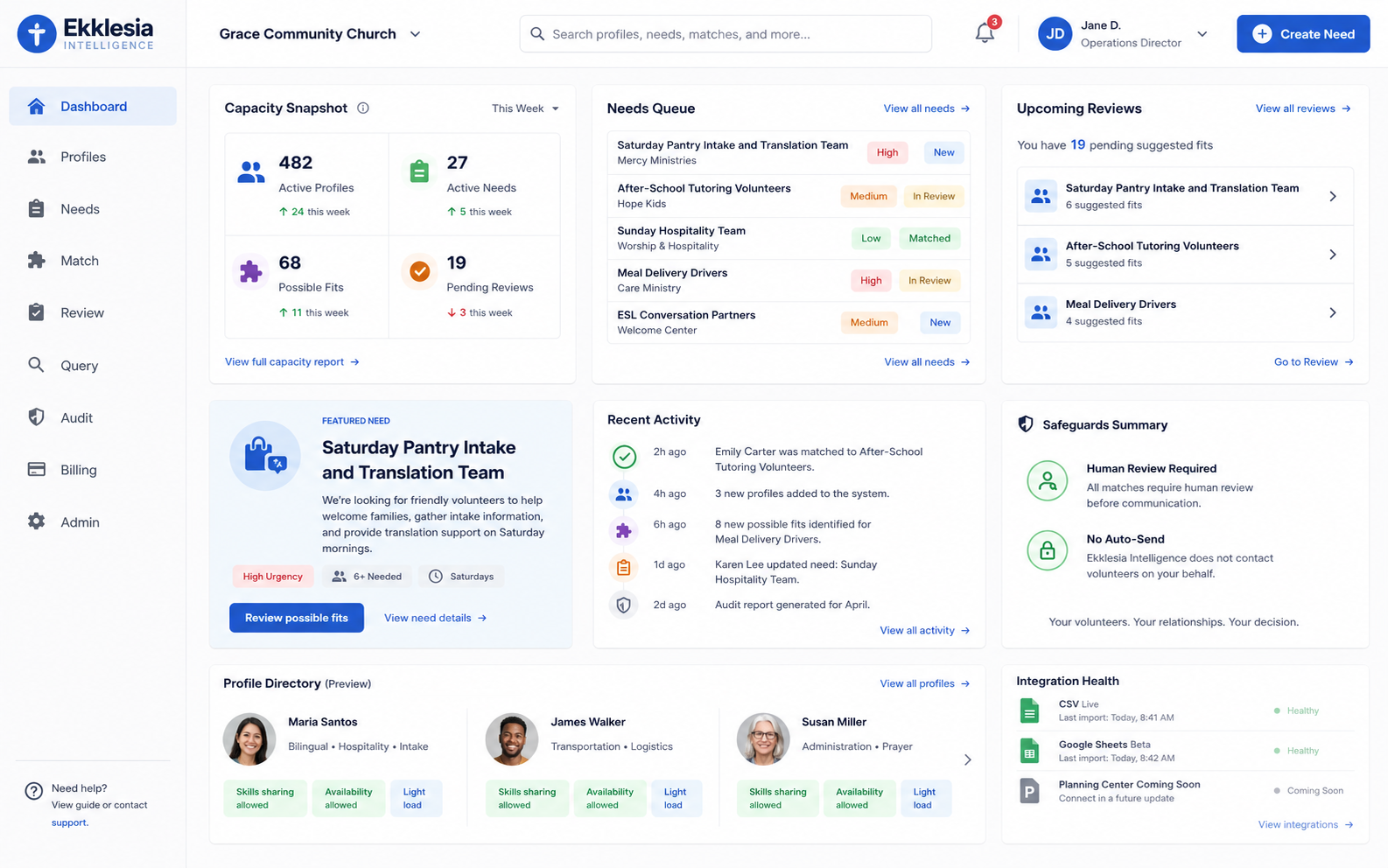Click James Walker profile photo
Image resolution: width=1388 pixels, height=868 pixels.
point(512,739)
